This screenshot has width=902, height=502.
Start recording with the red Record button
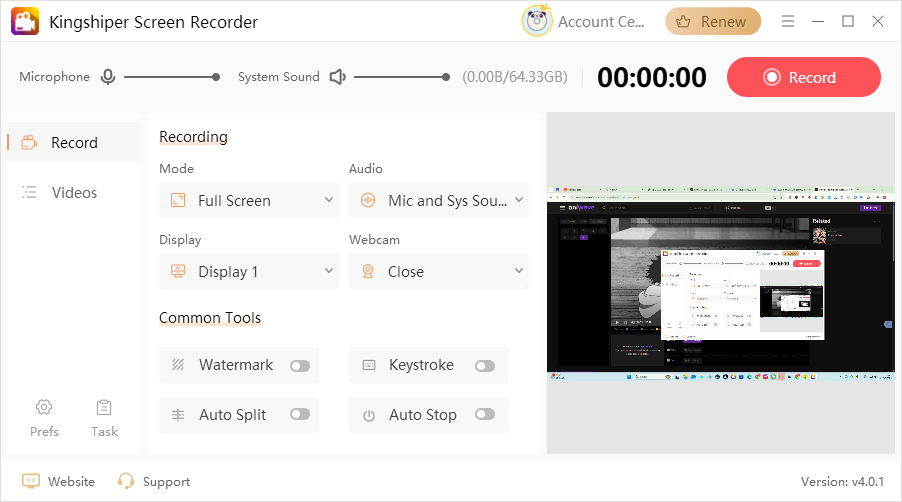click(804, 77)
